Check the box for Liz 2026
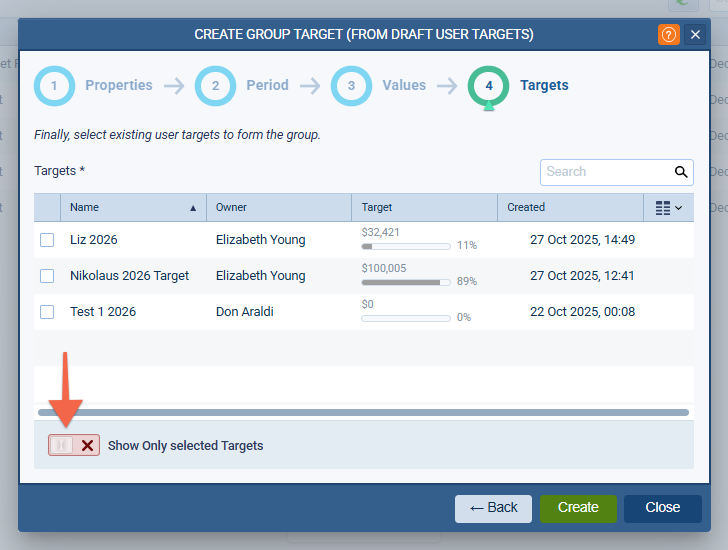 (47, 240)
